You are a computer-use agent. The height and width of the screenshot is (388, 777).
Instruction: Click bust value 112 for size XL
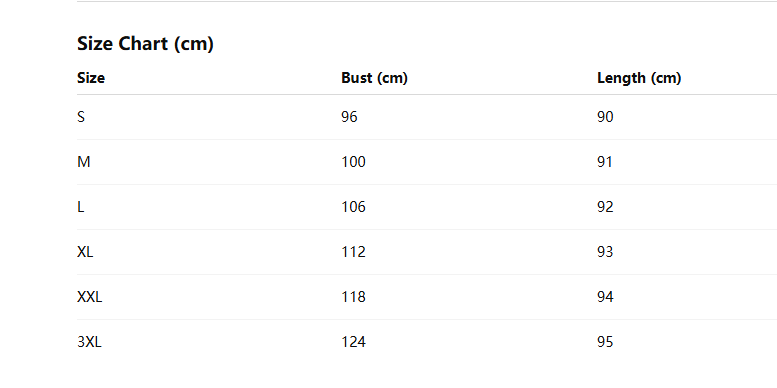pos(354,252)
